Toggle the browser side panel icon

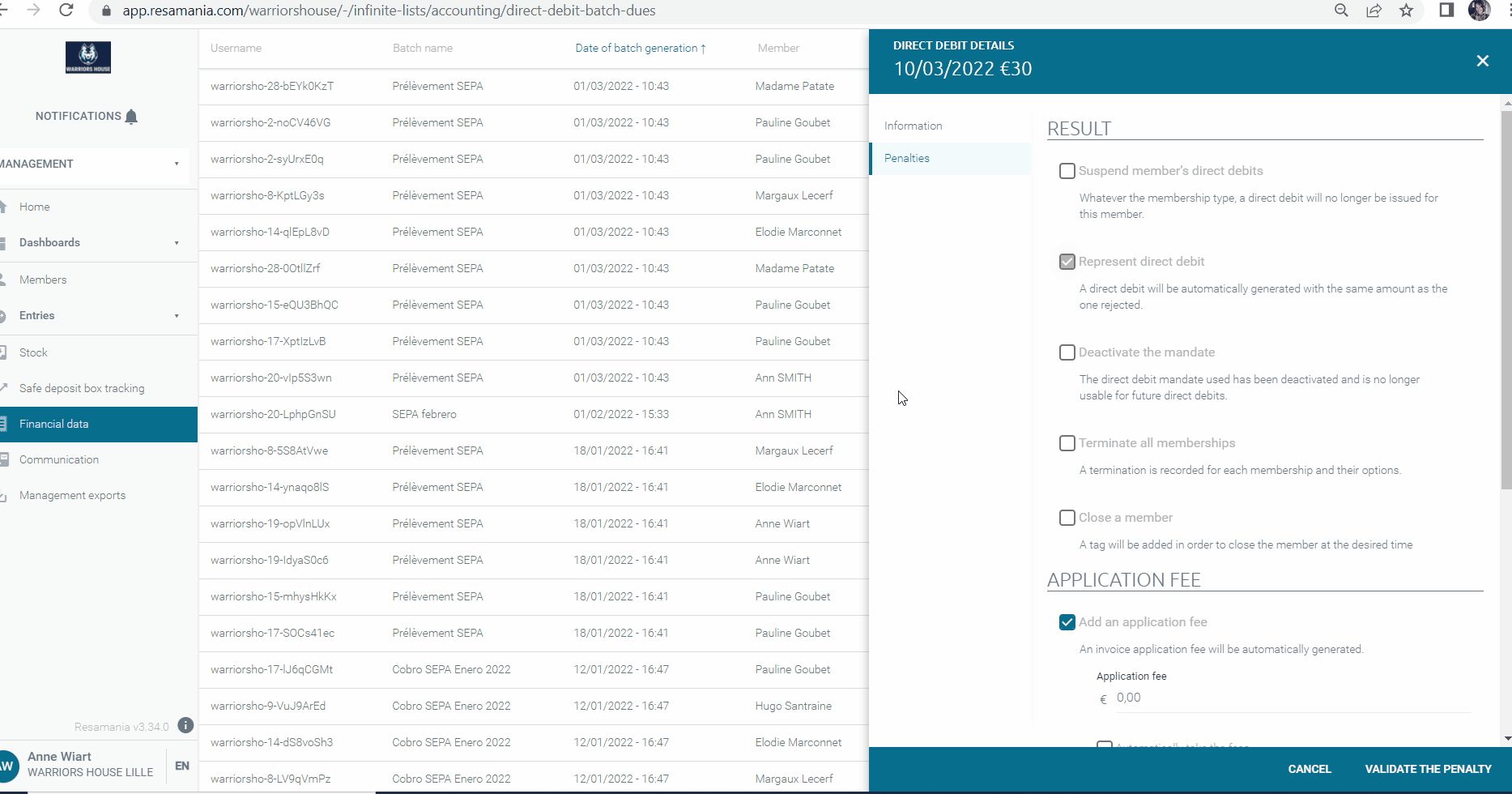1446,11
